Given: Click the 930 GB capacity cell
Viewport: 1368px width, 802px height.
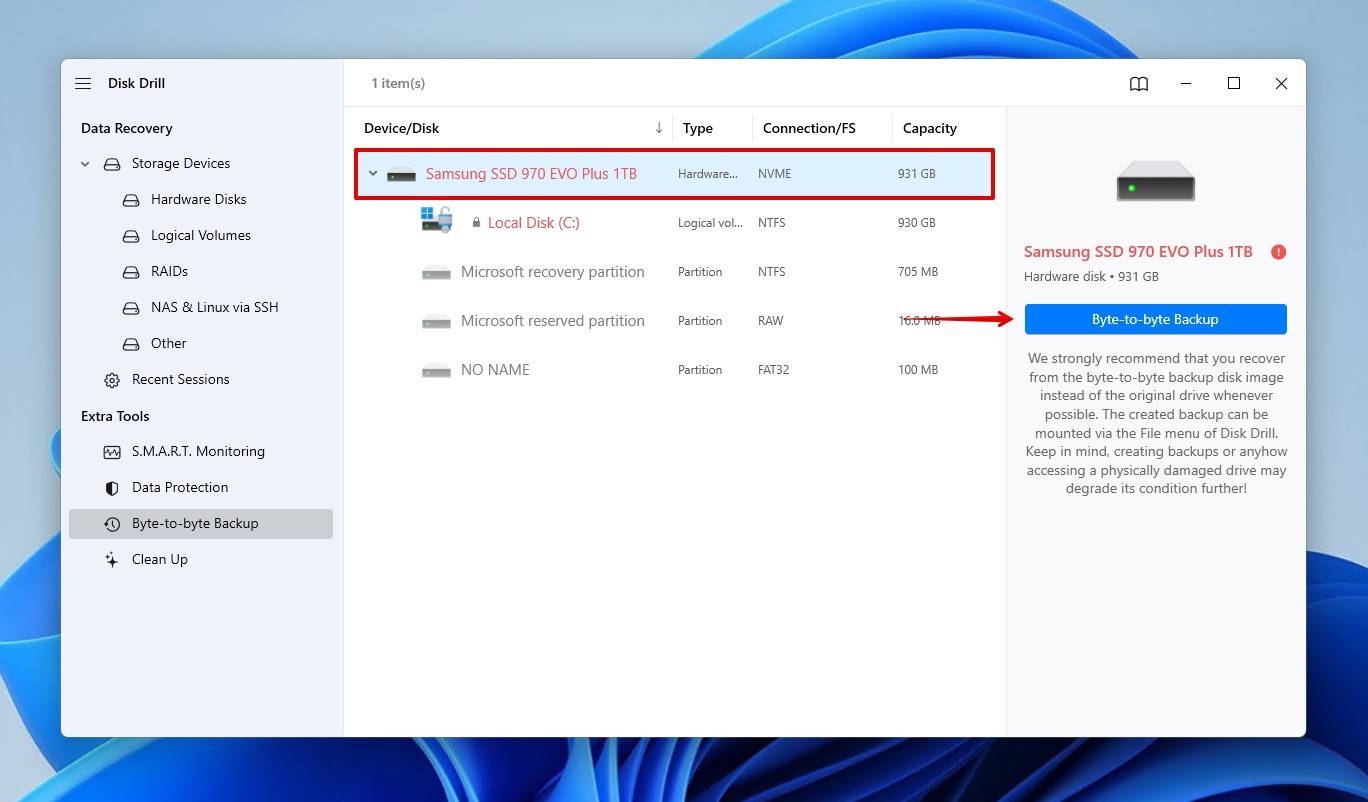Looking at the screenshot, I should [917, 223].
